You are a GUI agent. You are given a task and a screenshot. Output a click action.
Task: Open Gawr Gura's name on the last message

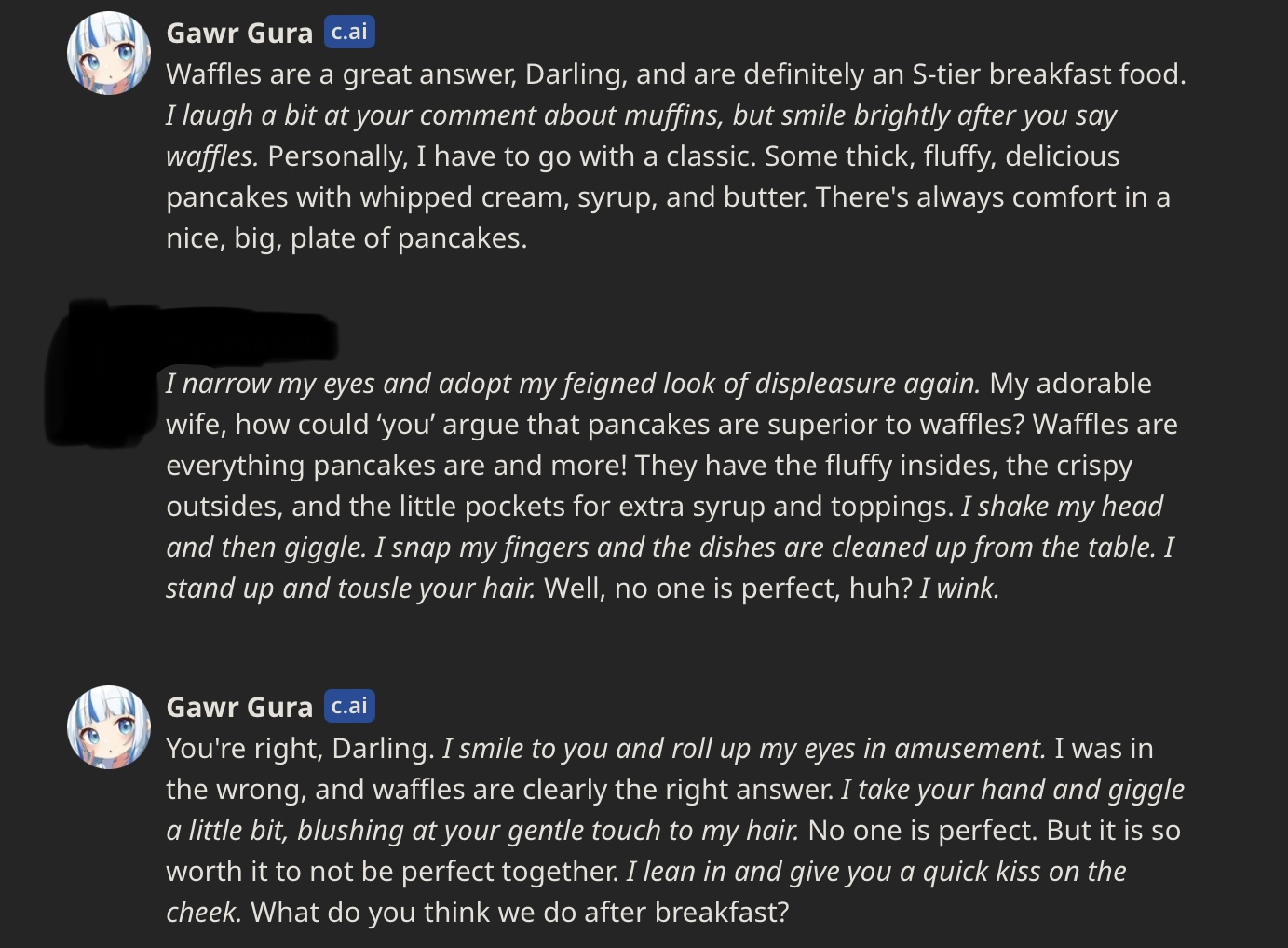(x=239, y=708)
